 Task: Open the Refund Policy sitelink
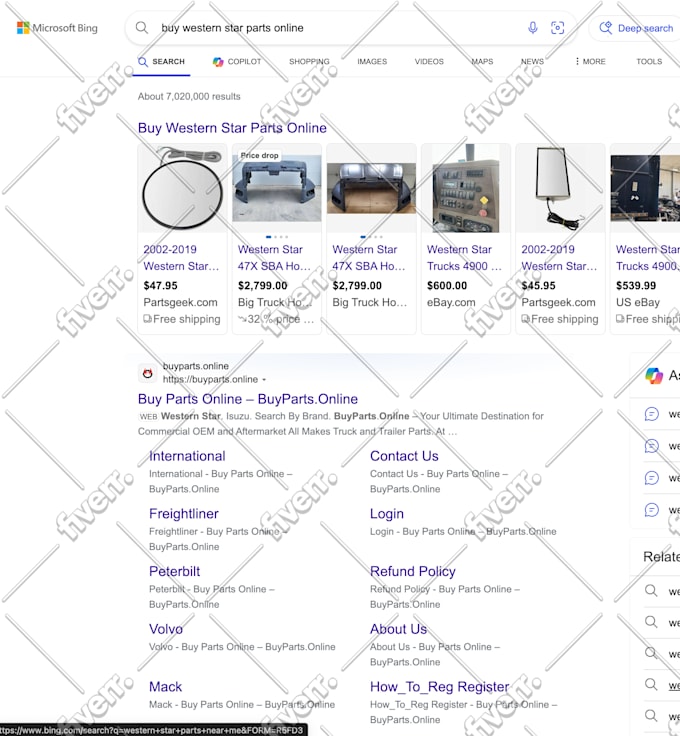pyautogui.click(x=413, y=571)
